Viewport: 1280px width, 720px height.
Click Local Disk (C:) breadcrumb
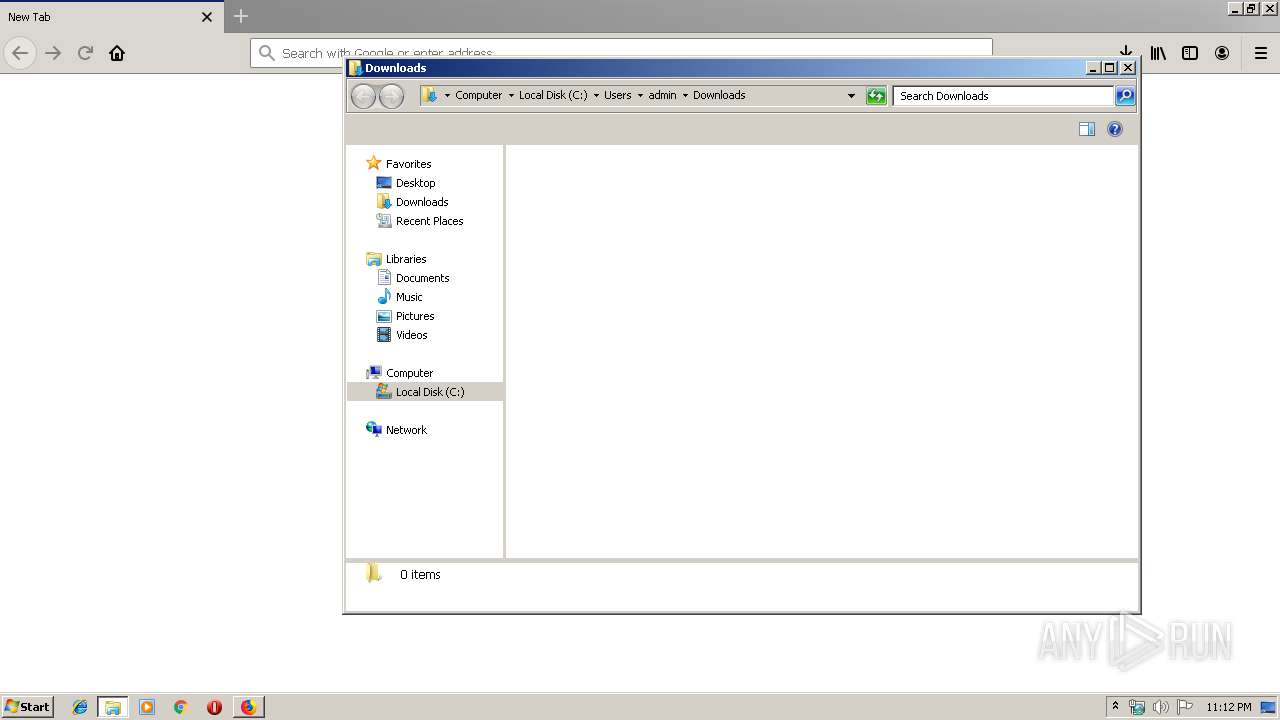pos(553,95)
